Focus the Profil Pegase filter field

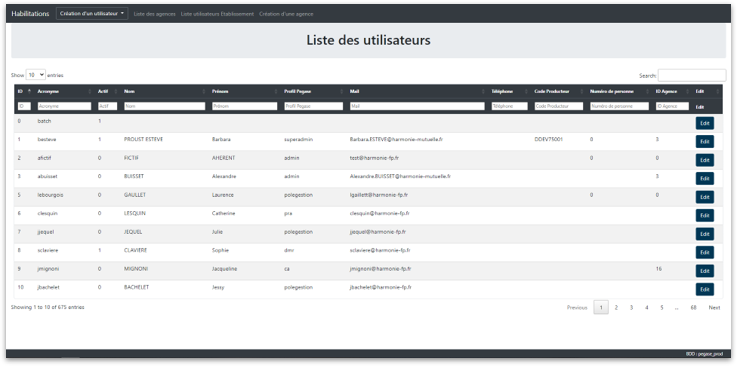pos(314,107)
